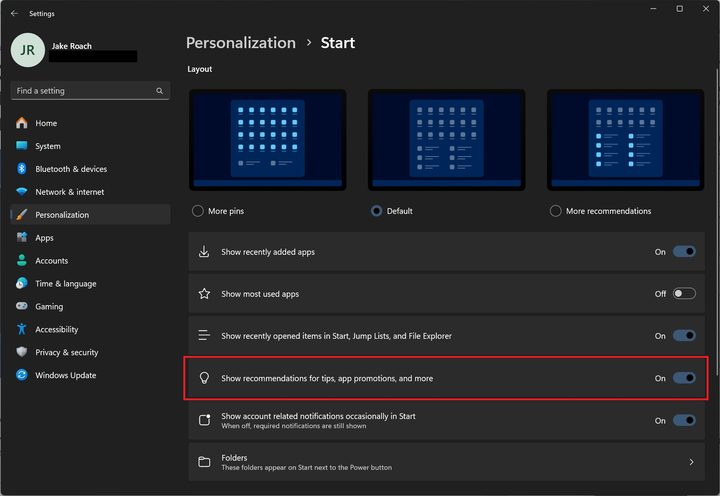Open Time & language settings
This screenshot has width=720, height=496.
(90, 283)
